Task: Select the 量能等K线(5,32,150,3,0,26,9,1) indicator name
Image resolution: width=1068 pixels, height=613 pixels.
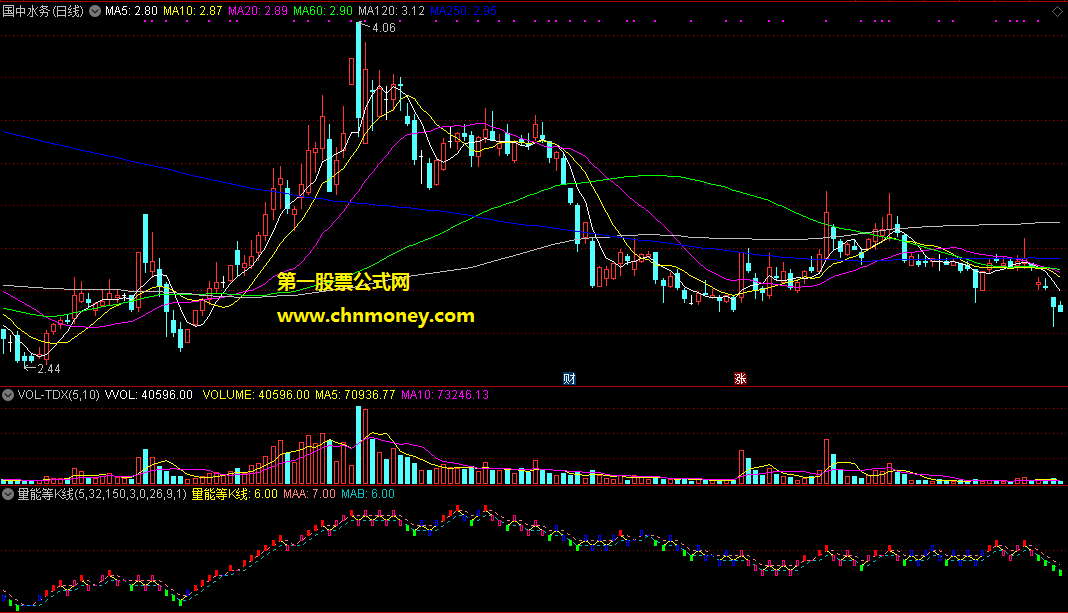Action: [x=101, y=494]
